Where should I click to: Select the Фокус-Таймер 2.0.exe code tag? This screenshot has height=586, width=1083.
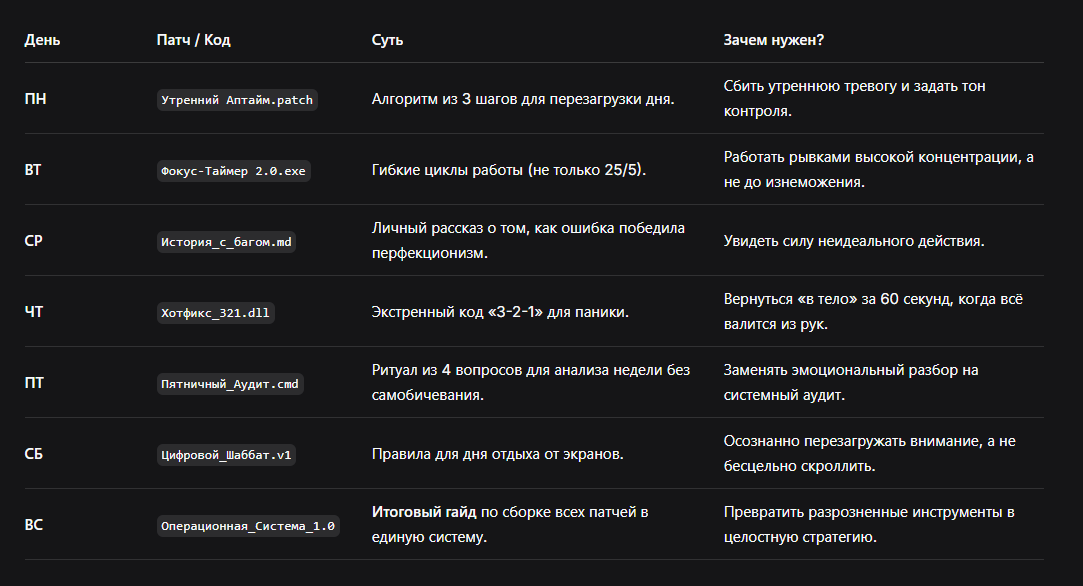pyautogui.click(x=233, y=171)
